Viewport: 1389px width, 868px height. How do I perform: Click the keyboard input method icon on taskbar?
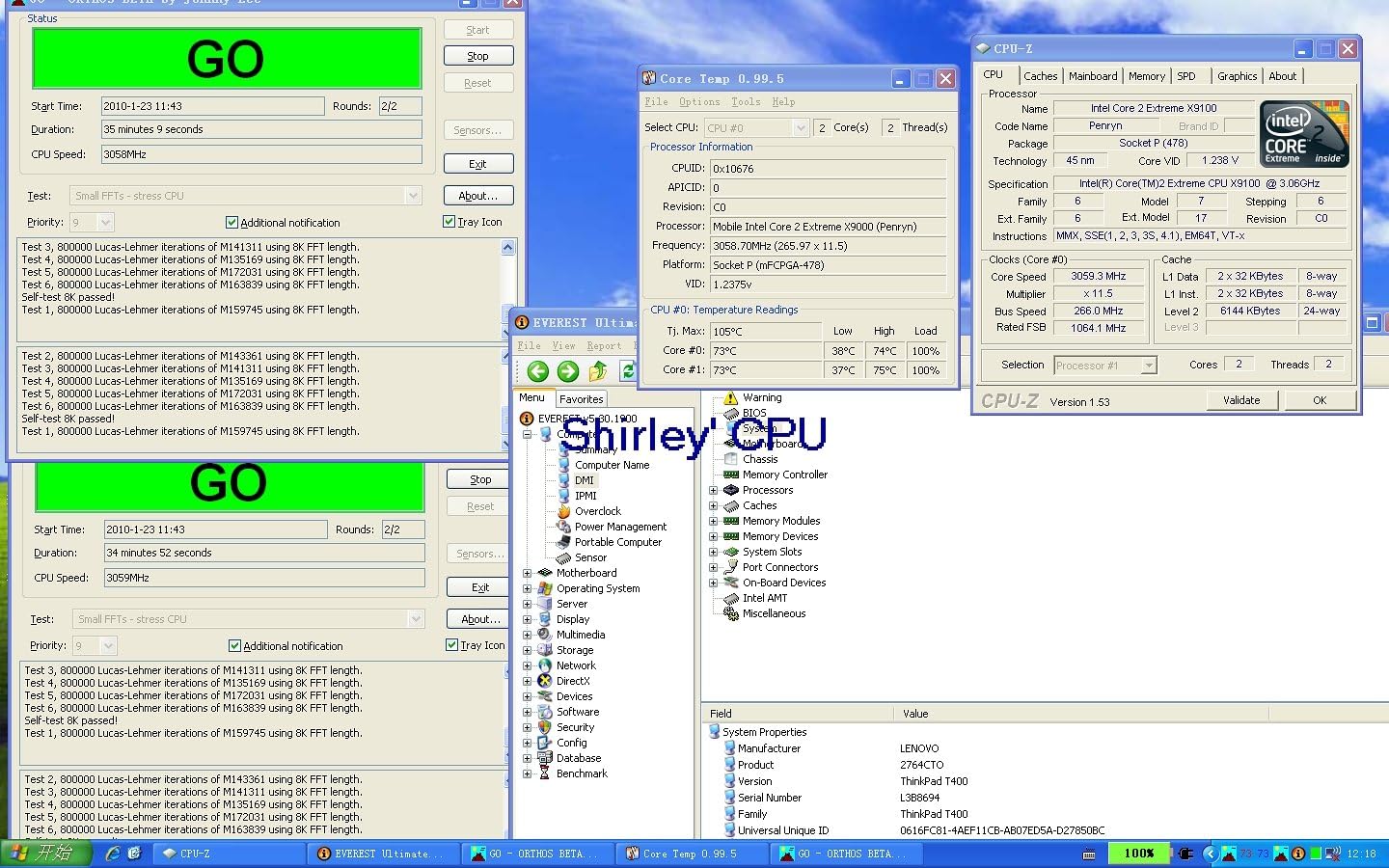click(1089, 854)
